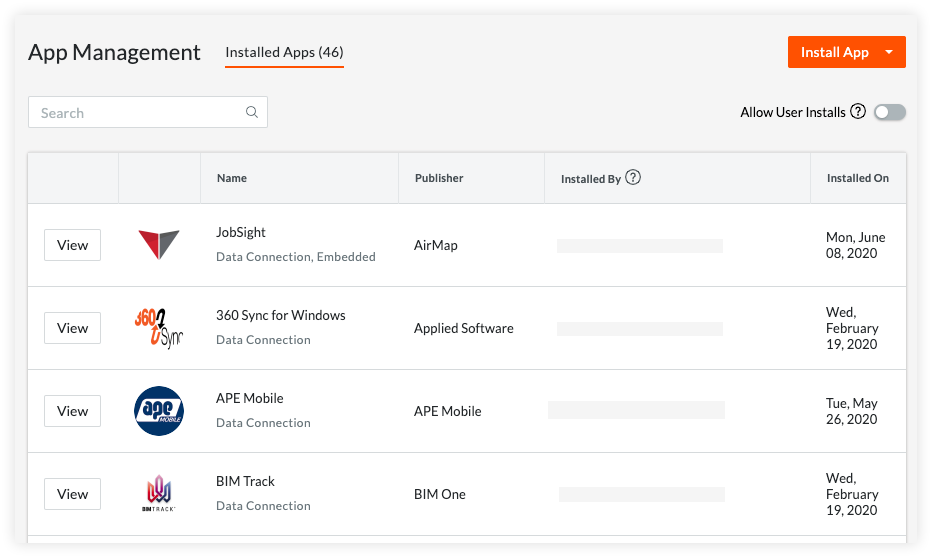Click the App Management heading
Screen dimensions: 932x558
114,53
